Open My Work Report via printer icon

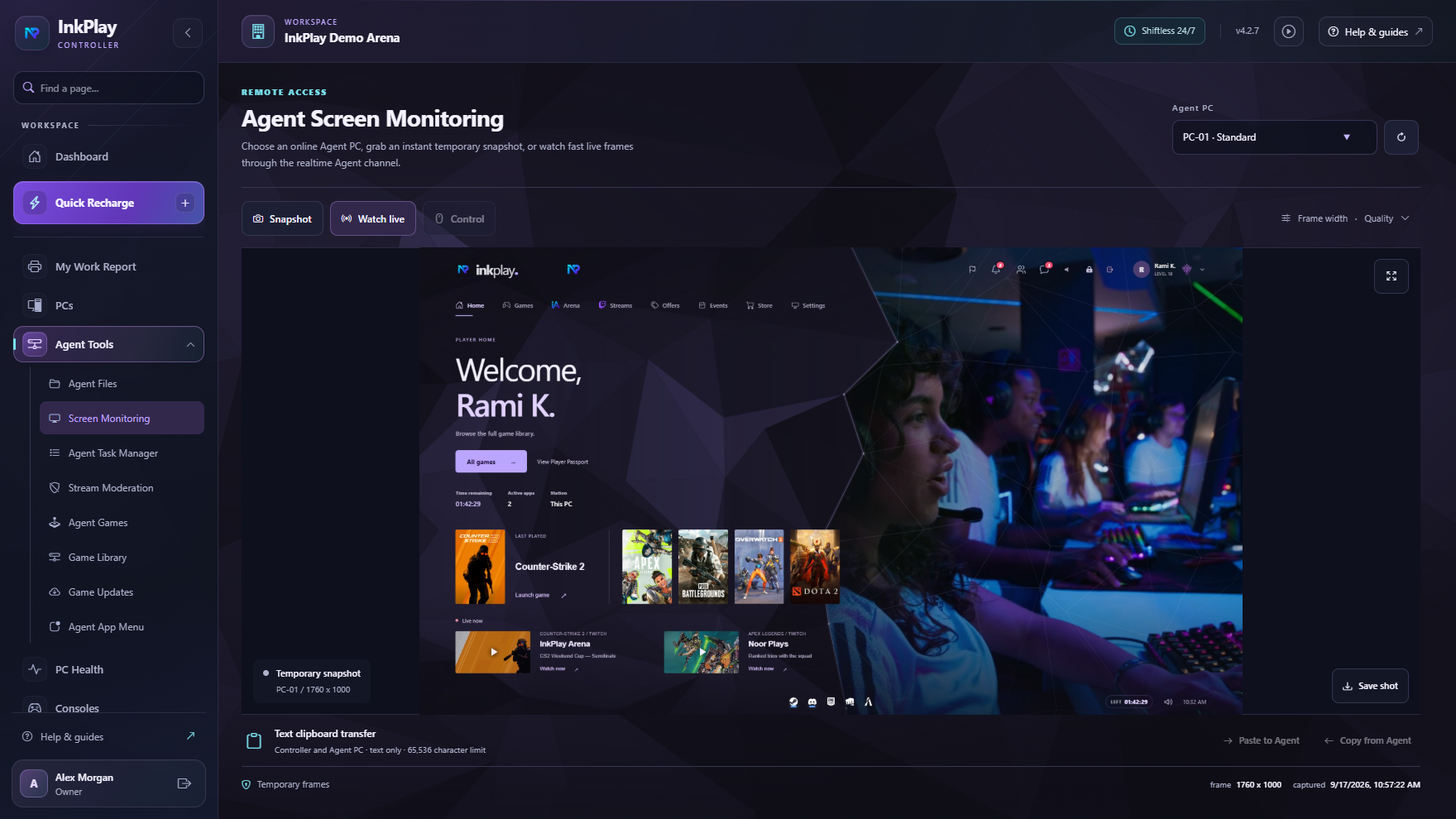(x=35, y=267)
